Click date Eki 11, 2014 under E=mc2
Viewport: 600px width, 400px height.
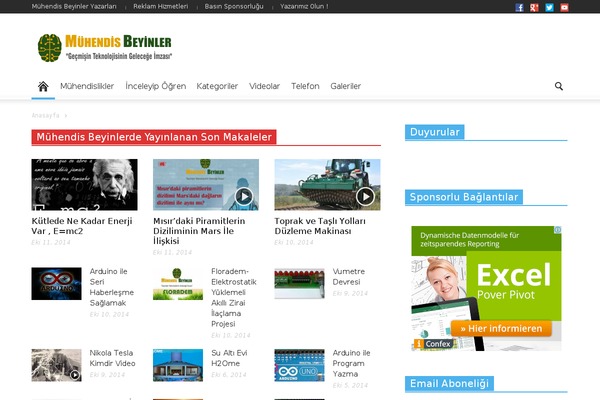(51, 242)
